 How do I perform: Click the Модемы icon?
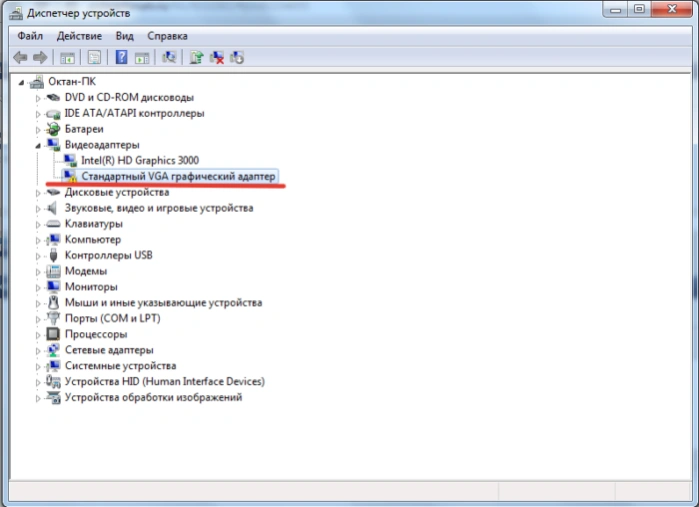click(53, 271)
